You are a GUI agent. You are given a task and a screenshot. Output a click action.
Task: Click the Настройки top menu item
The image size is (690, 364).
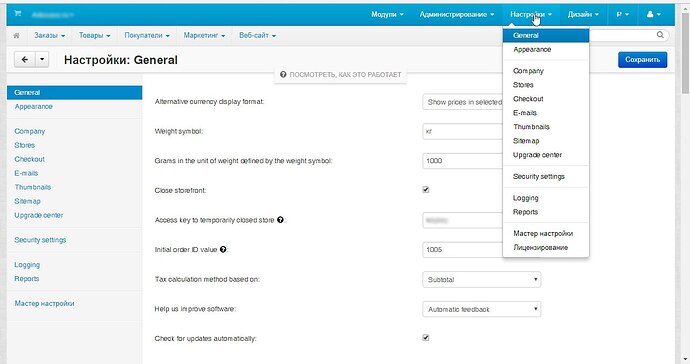click(530, 14)
